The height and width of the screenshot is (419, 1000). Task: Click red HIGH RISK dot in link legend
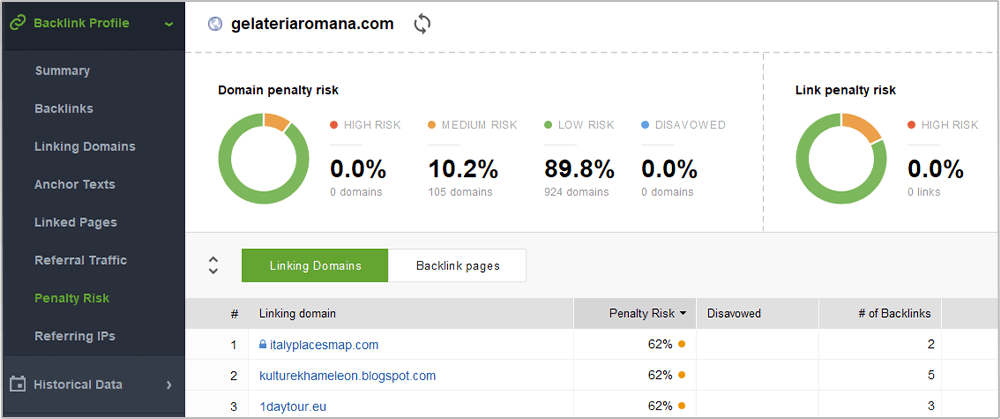coord(911,125)
